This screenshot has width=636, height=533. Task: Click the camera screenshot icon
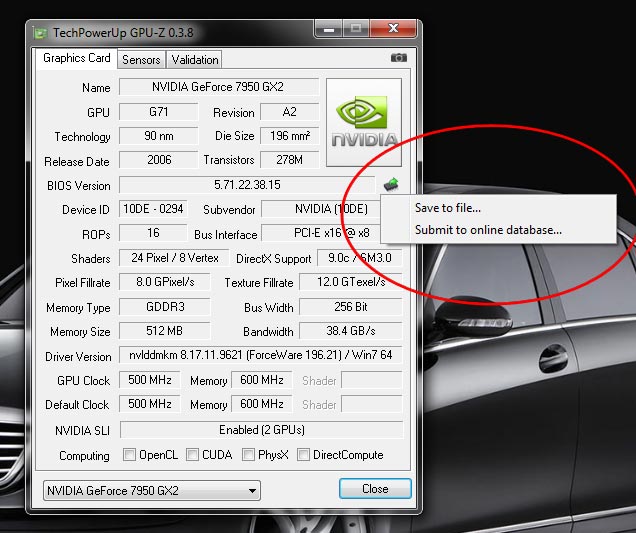point(399,58)
